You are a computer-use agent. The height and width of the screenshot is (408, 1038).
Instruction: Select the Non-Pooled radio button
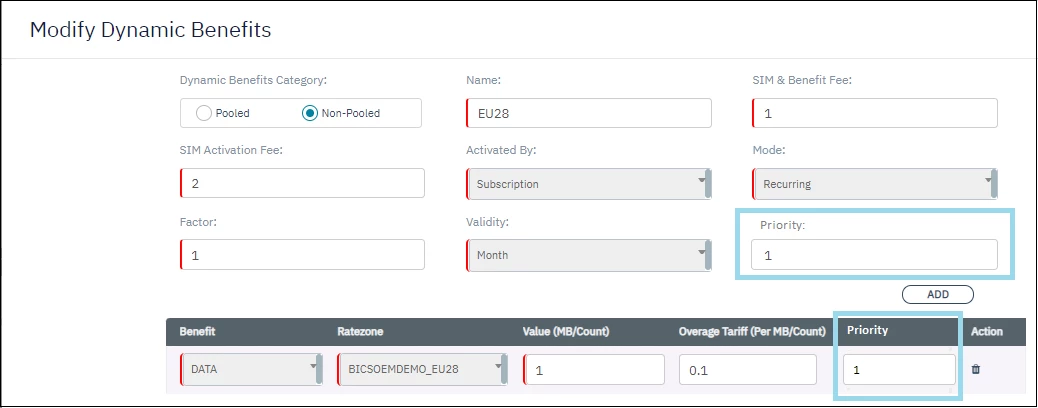click(309, 113)
